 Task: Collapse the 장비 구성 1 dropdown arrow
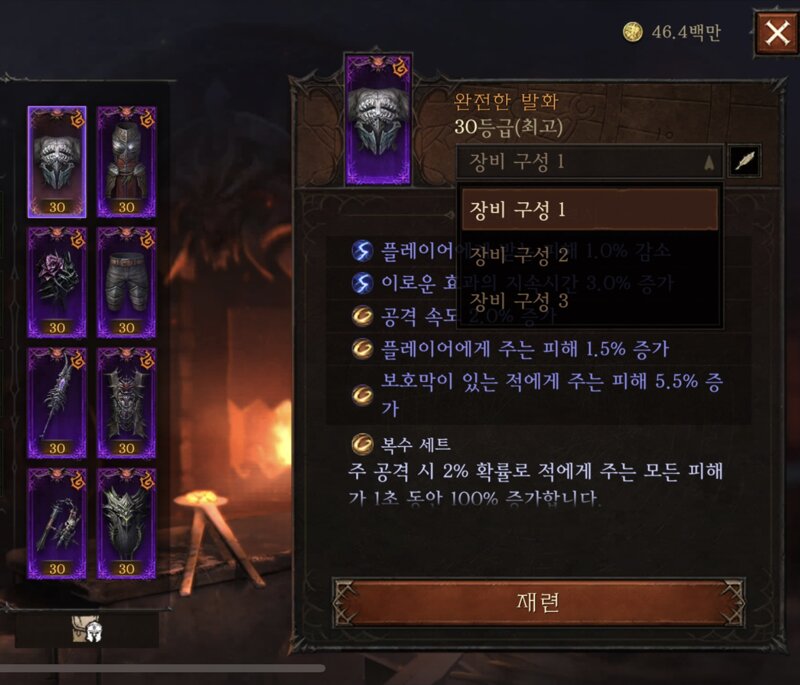(x=709, y=162)
